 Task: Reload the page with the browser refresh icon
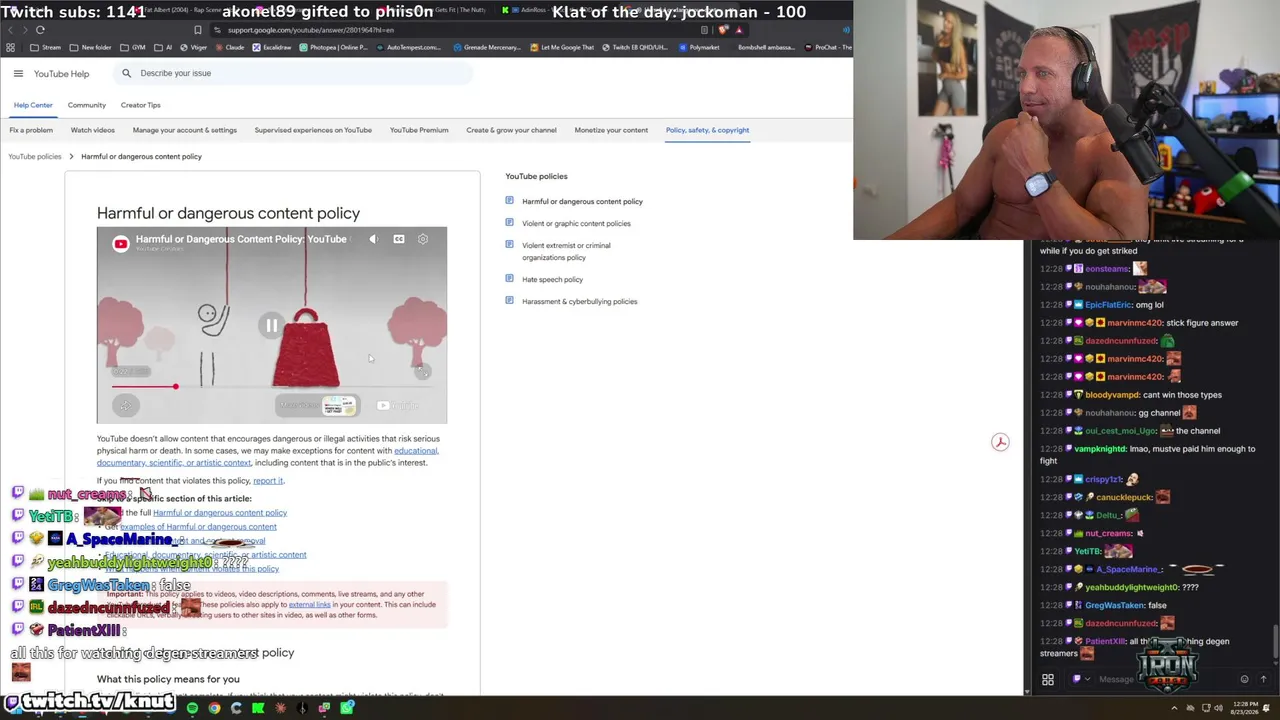(x=40, y=30)
